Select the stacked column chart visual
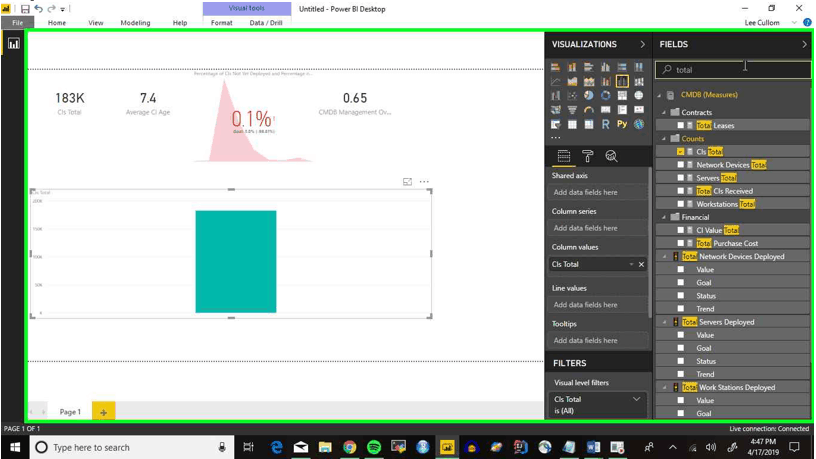Image resolution: width=816 pixels, height=459 pixels. 572,67
